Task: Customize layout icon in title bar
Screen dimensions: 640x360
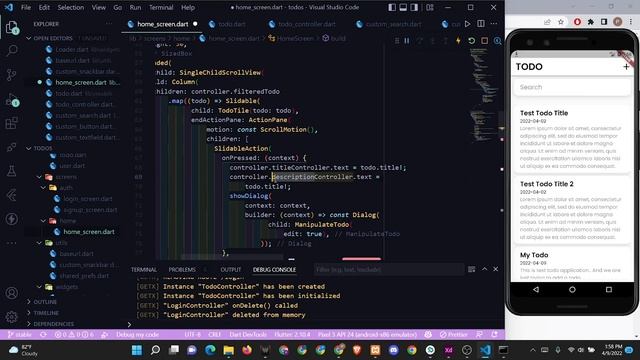Action: [x=430, y=7]
